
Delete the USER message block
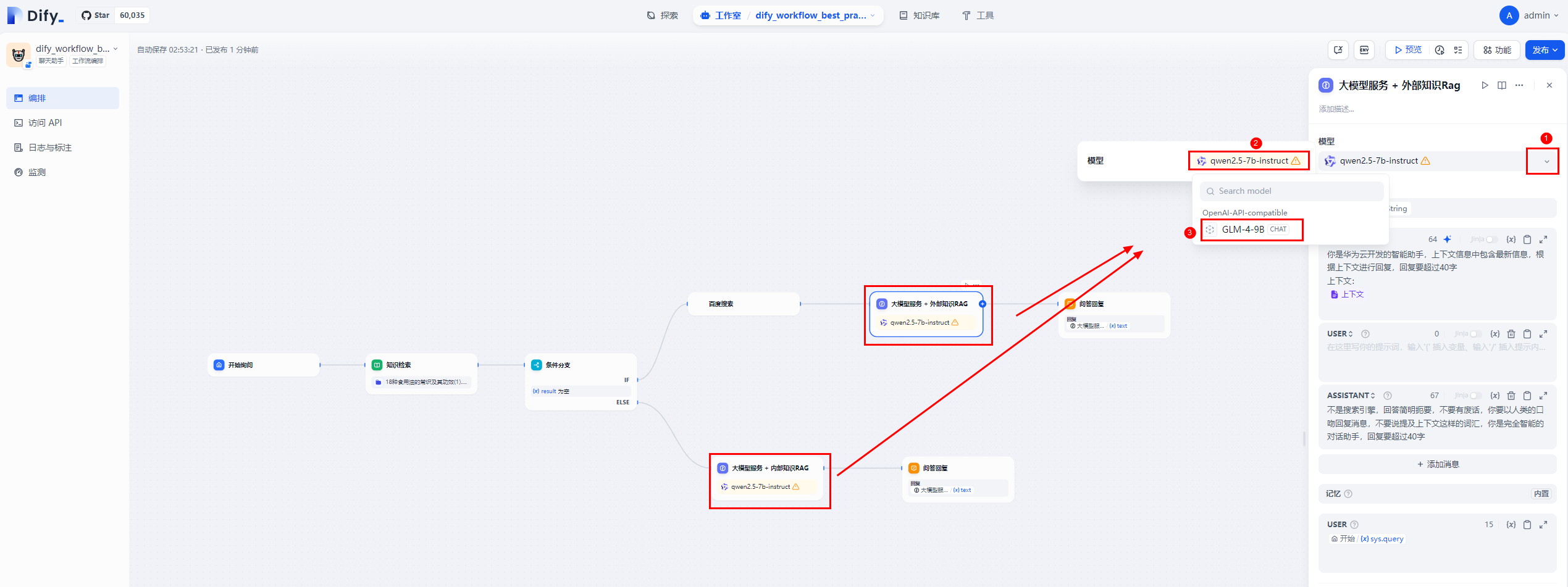(1511, 334)
